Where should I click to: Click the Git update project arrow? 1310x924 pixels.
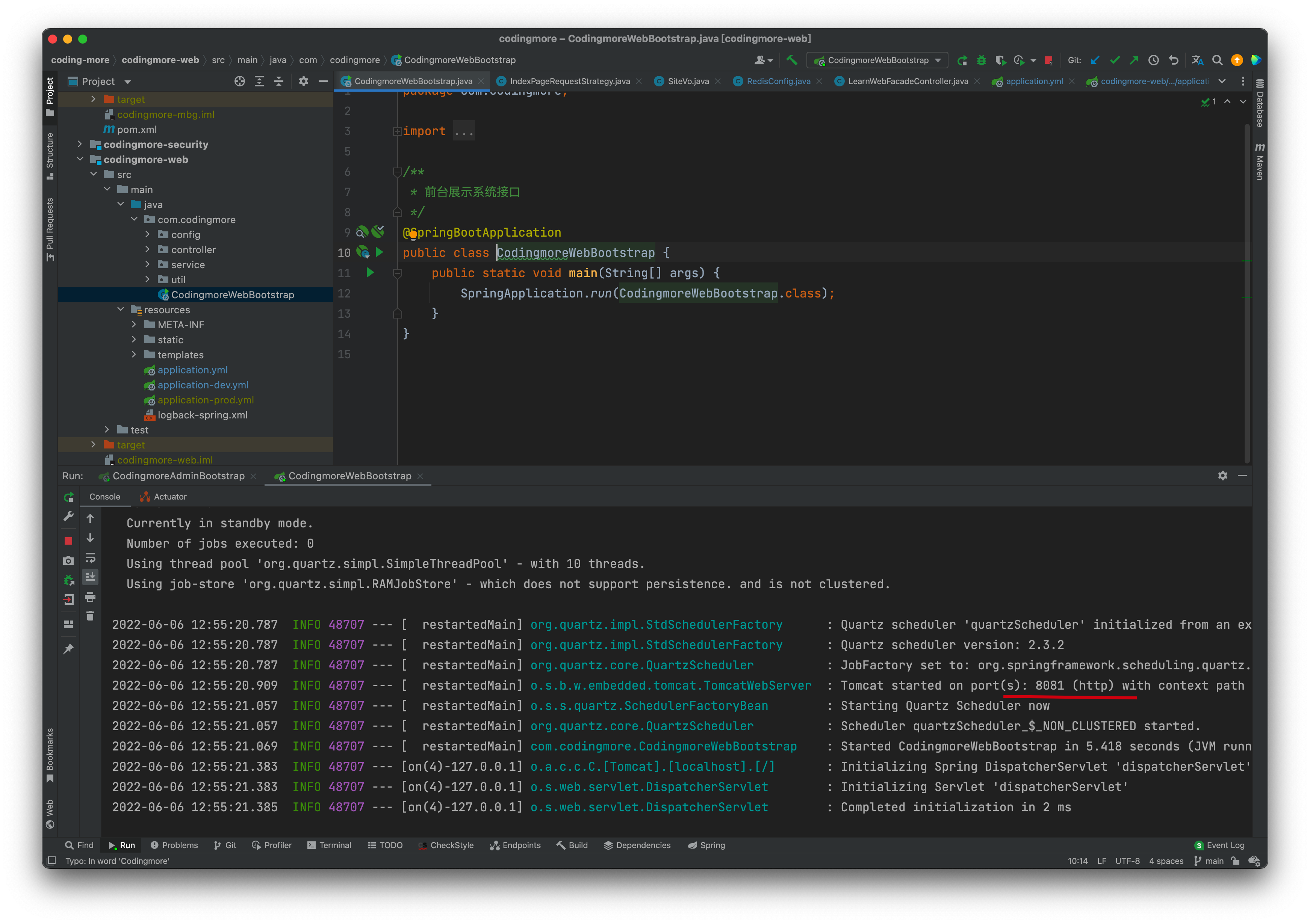coord(1094,60)
